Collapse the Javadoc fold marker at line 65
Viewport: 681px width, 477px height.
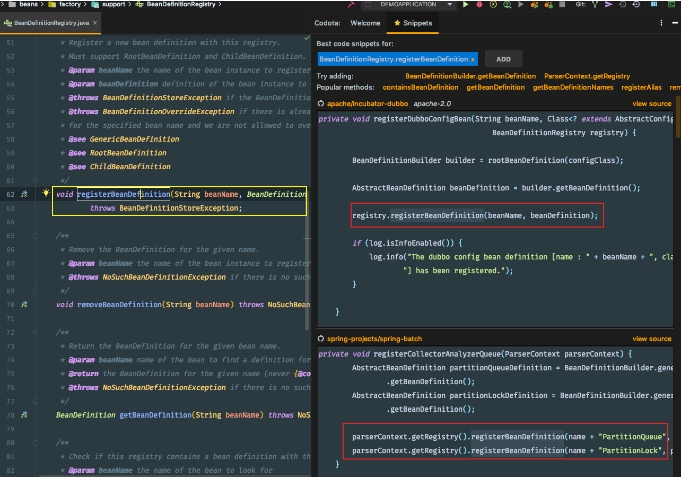pyautogui.click(x=36, y=236)
